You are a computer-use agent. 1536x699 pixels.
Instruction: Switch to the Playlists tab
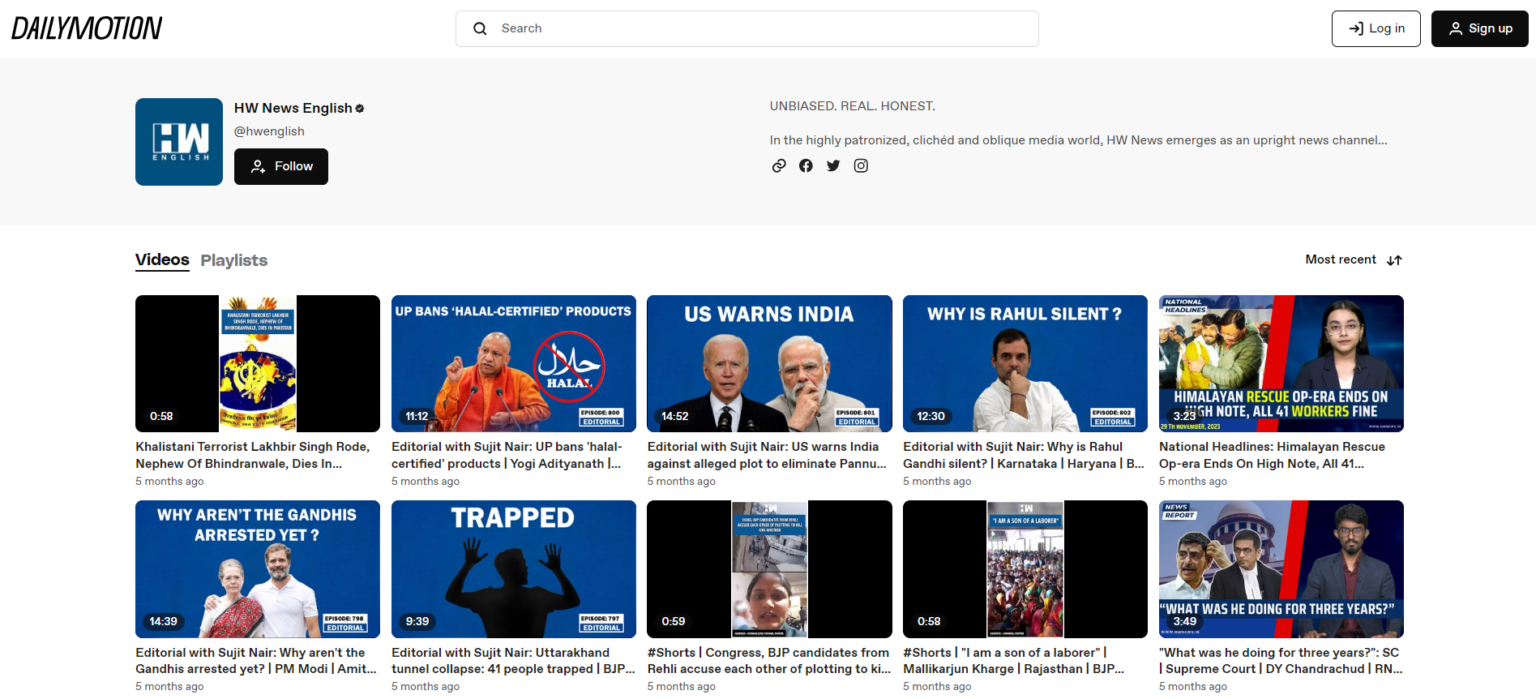234,260
